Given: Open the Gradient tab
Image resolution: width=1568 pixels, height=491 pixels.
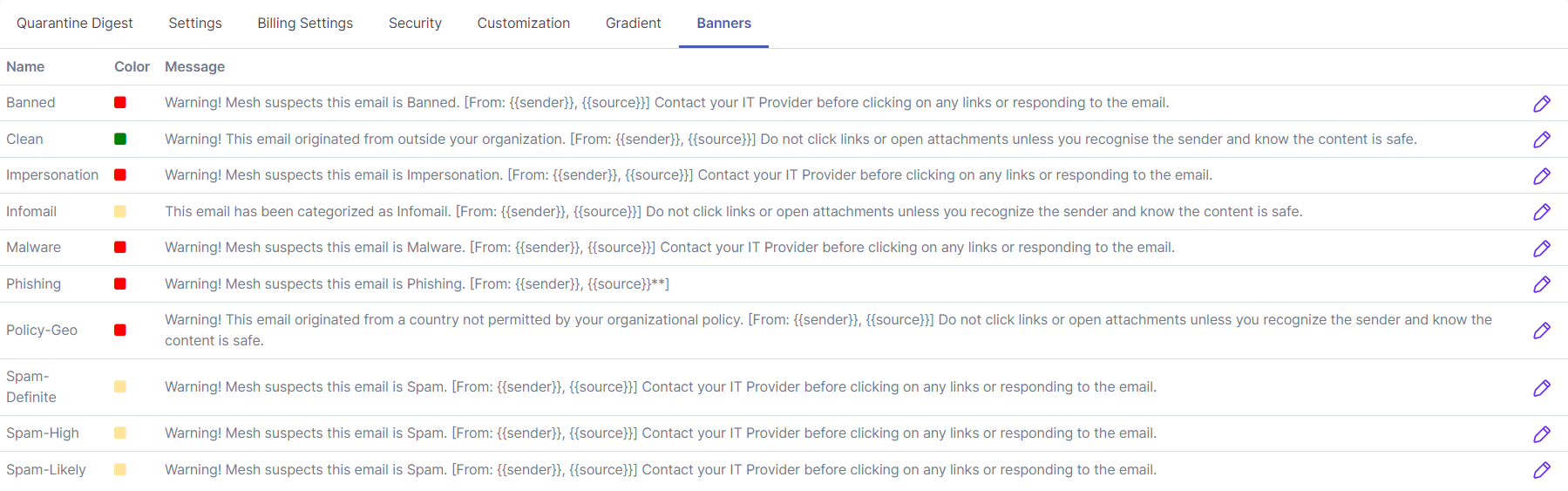Looking at the screenshot, I should (x=633, y=24).
